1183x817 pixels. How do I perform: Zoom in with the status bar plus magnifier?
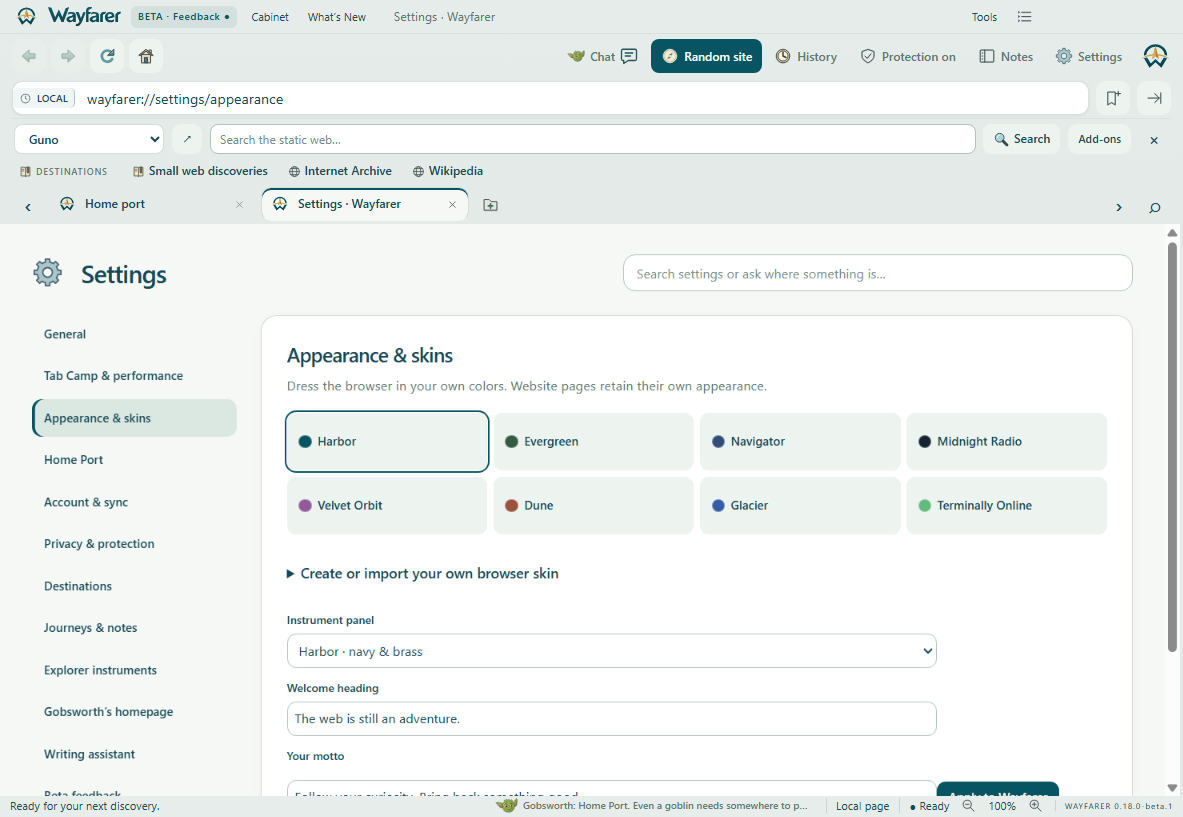pyautogui.click(x=1035, y=806)
